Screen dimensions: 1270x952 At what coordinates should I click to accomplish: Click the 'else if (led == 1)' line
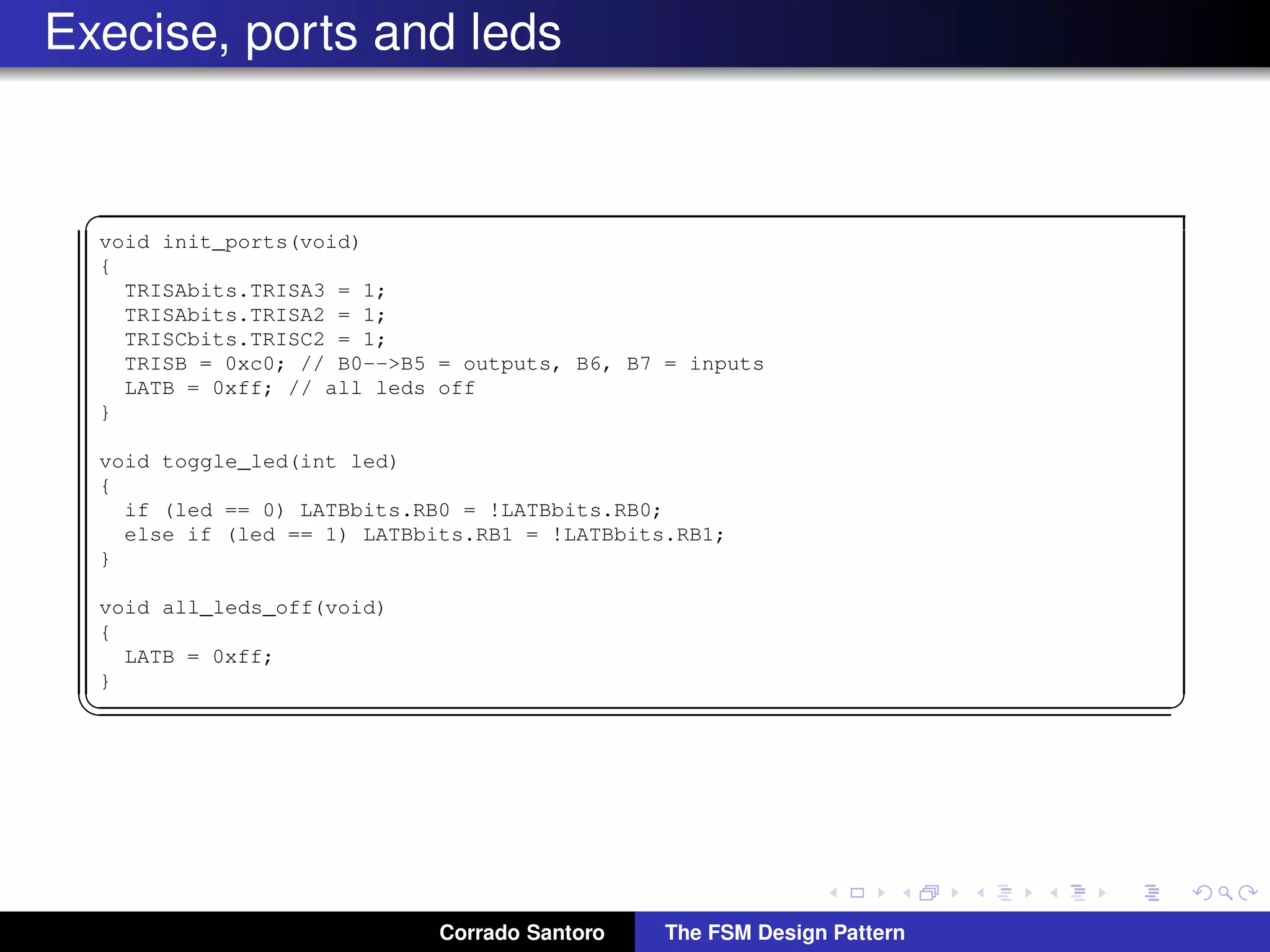pos(424,535)
